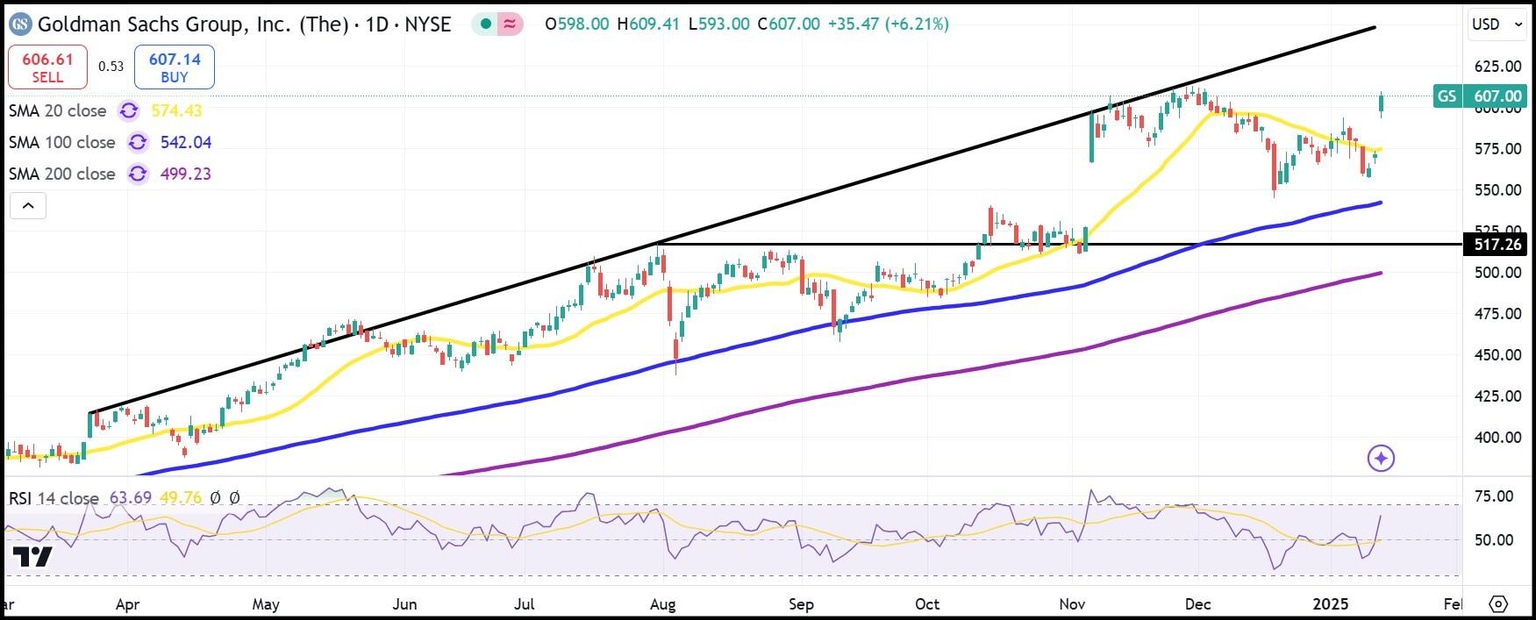The width and height of the screenshot is (1536, 620).
Task: Open symbol search via Goldman Sachs title
Action: point(244,23)
